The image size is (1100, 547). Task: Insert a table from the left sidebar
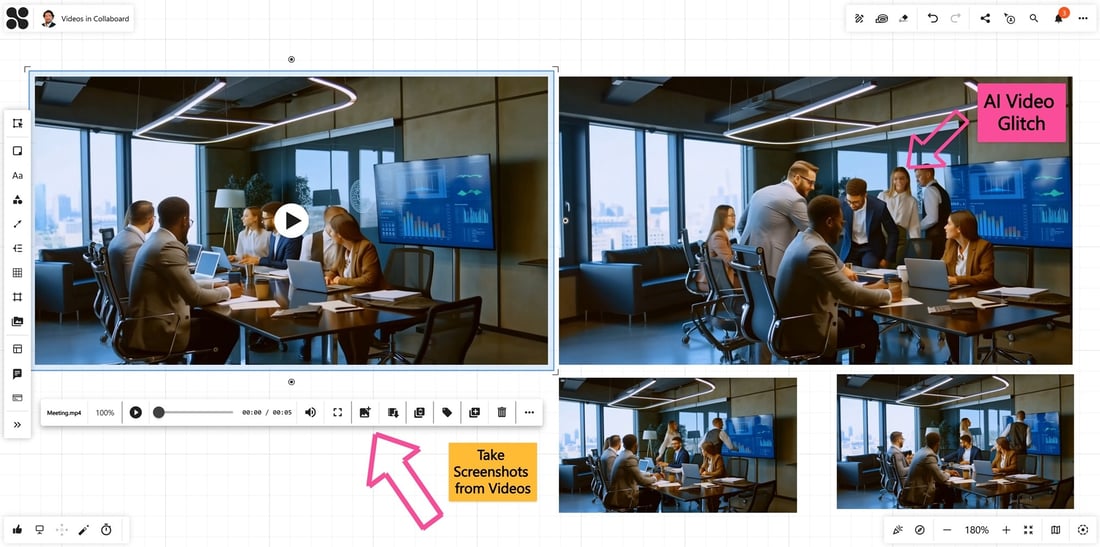point(18,273)
